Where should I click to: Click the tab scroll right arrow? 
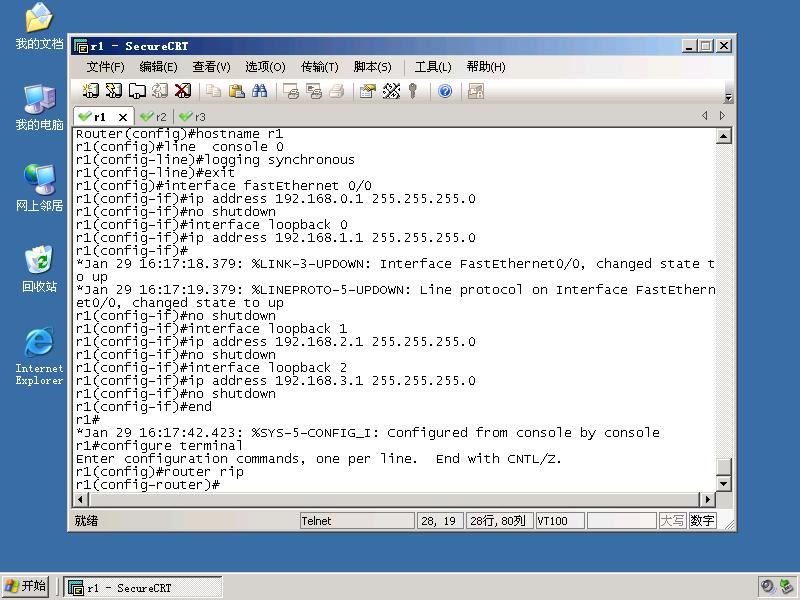722,116
